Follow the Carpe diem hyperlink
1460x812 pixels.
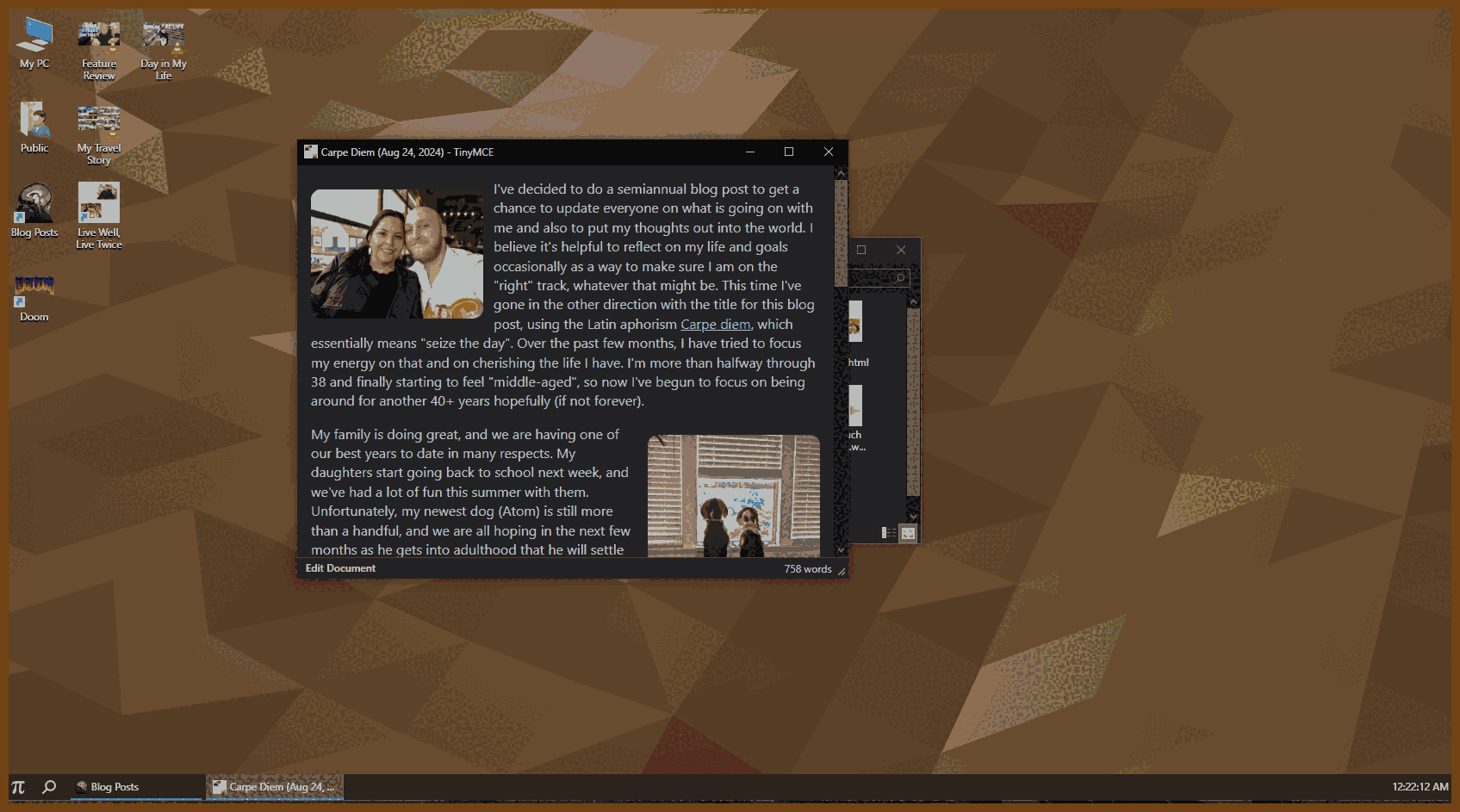pyautogui.click(x=715, y=325)
